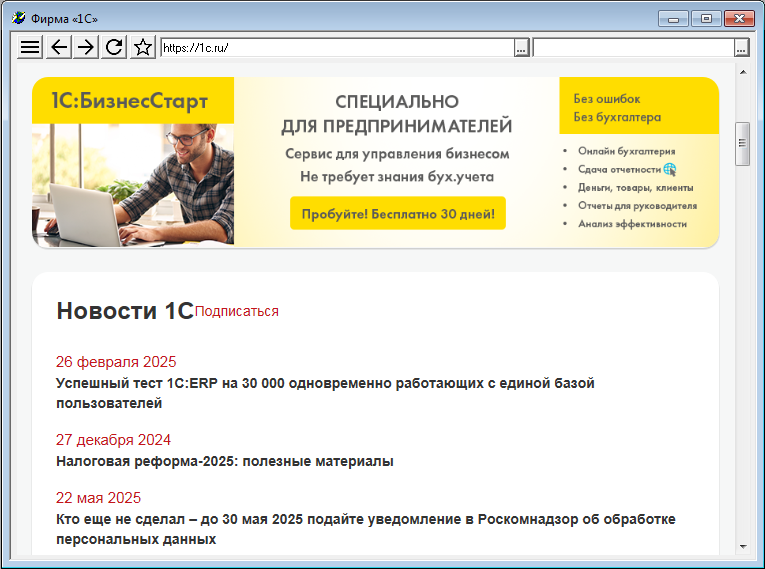This screenshot has width=765, height=569.
Task: Click the '1С:БизнесСтарт' banner logo
Action: (130, 101)
